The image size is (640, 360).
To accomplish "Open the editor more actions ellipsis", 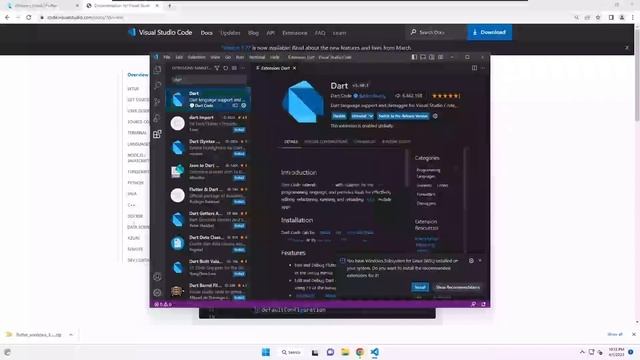I will (483, 68).
